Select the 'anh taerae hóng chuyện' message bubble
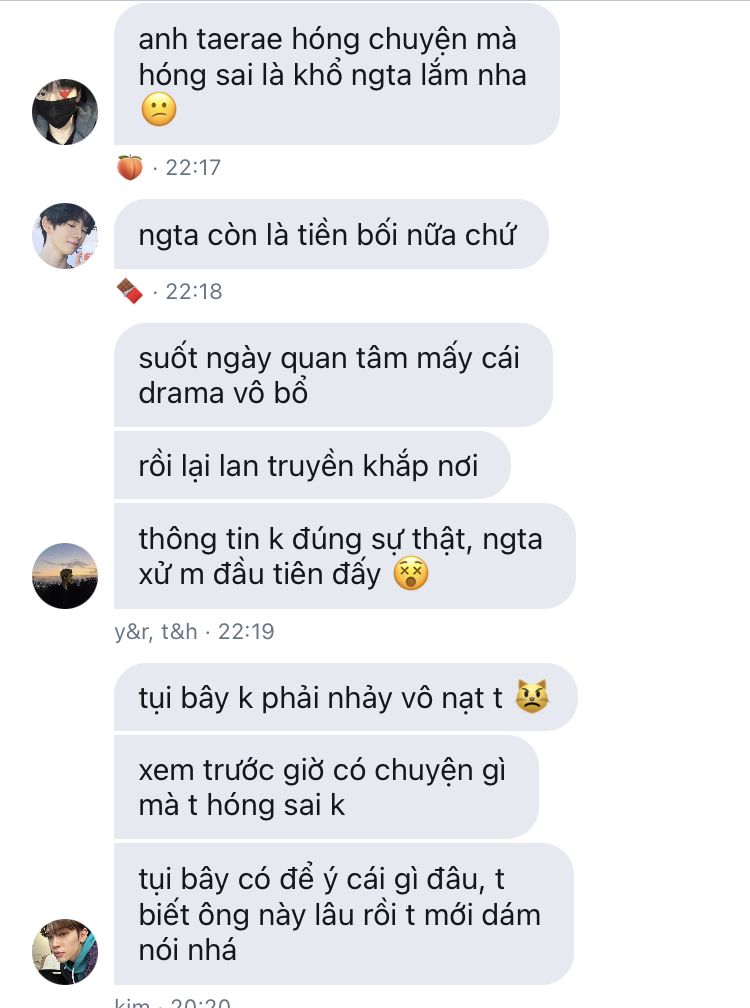Screen dimensions: 750x1008 pyautogui.click(x=337, y=74)
